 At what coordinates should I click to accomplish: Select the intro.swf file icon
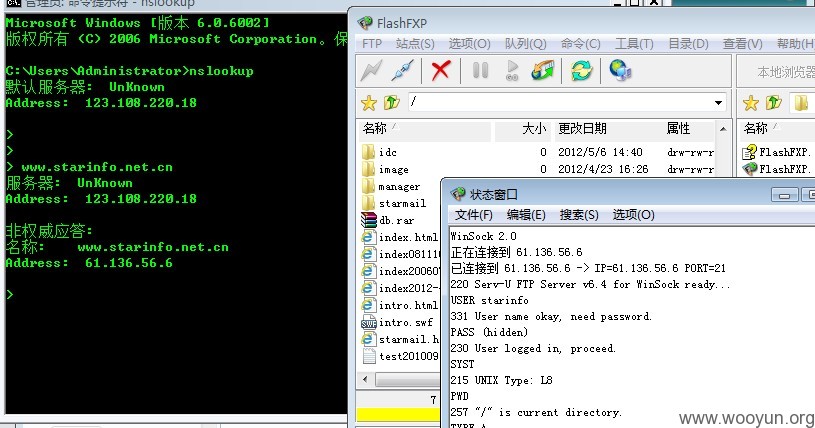[369, 322]
